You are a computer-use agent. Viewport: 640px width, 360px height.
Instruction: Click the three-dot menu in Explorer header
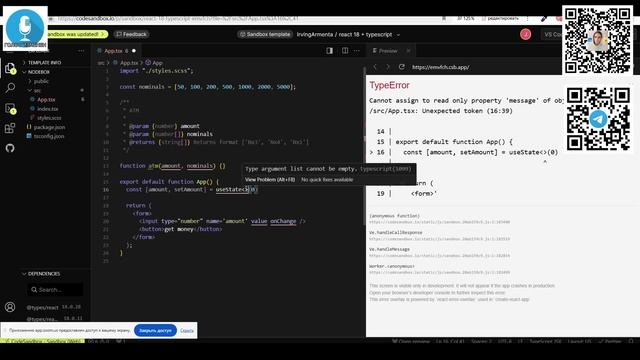(81, 51)
